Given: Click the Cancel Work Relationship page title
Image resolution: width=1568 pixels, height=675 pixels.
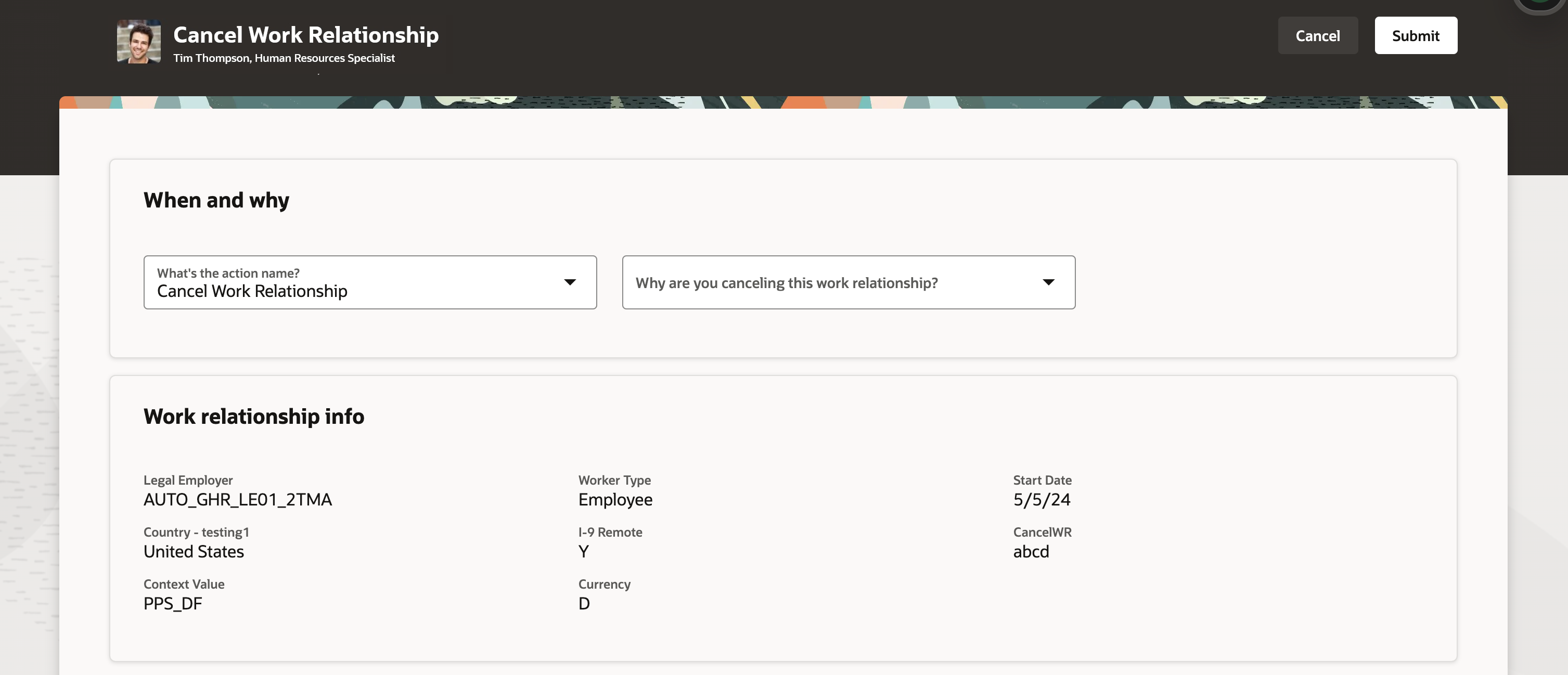Looking at the screenshot, I should click(305, 35).
